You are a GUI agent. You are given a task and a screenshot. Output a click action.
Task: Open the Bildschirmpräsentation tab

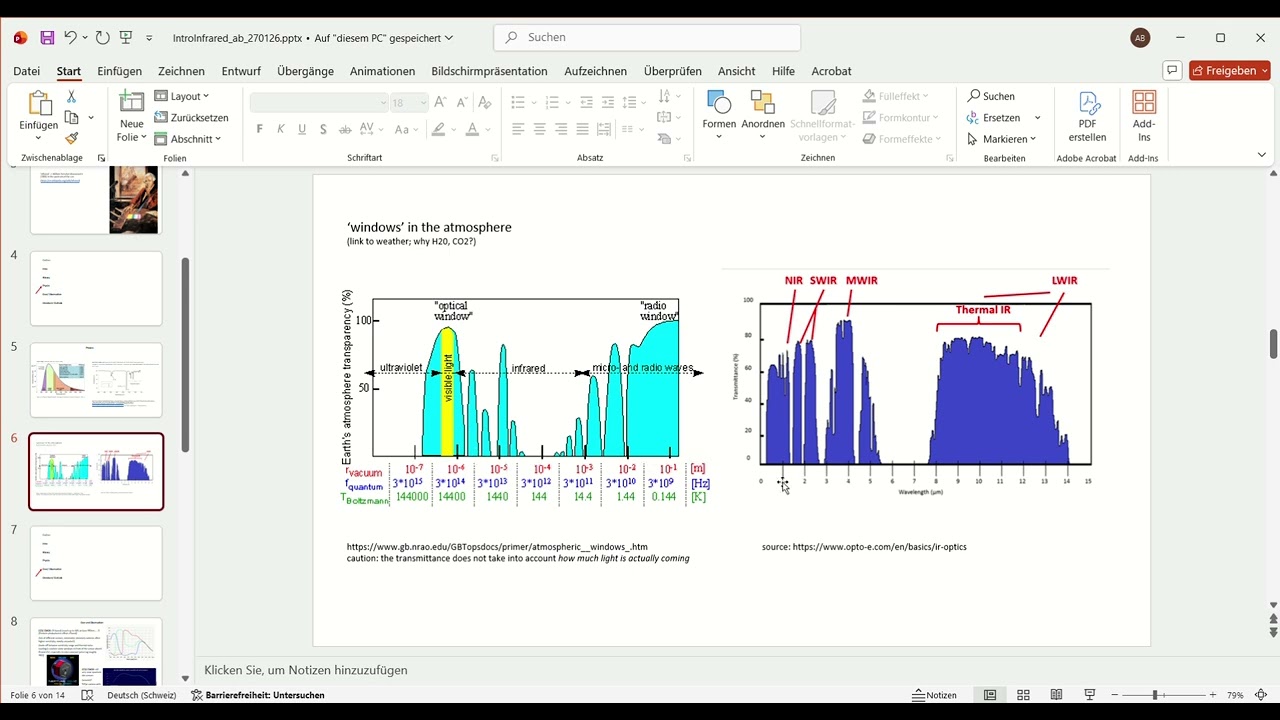(x=490, y=71)
